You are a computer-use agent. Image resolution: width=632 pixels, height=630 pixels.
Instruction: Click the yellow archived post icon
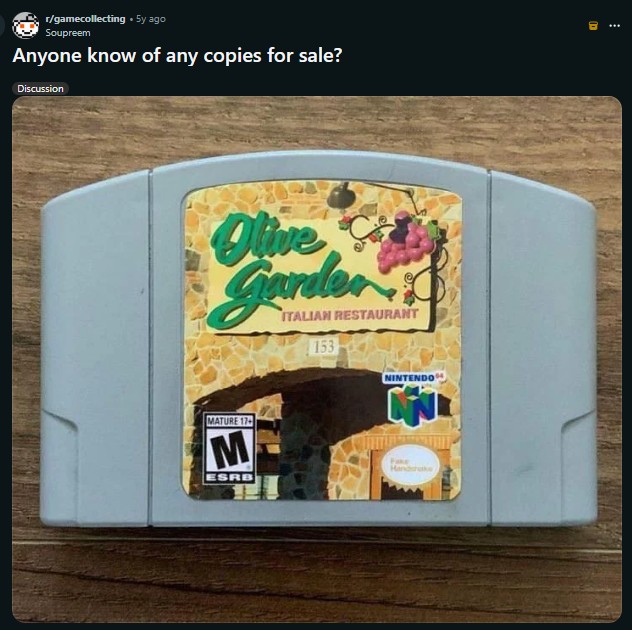click(x=593, y=26)
